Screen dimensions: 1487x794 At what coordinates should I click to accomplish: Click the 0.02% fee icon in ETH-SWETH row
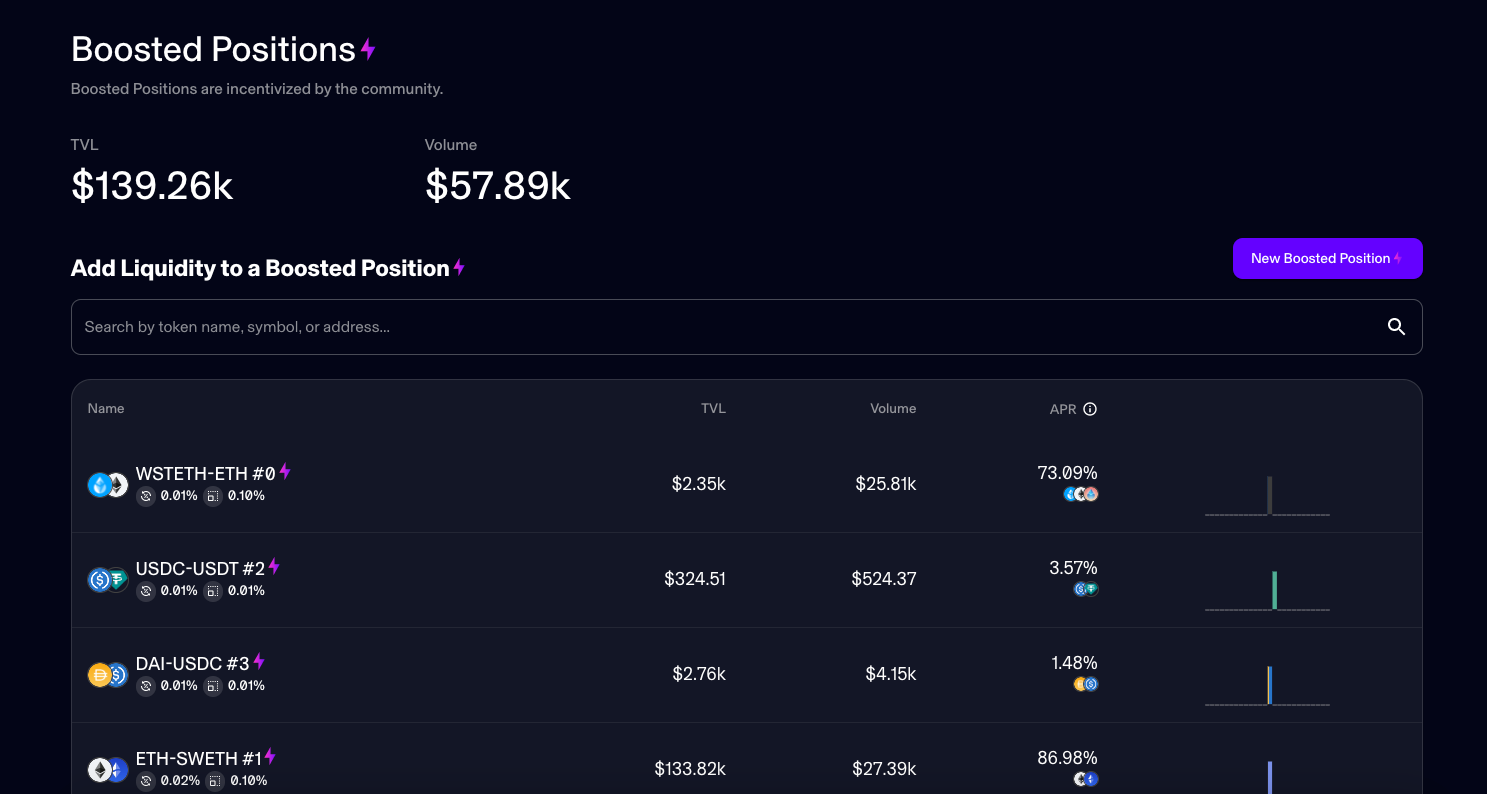[x=146, y=781]
